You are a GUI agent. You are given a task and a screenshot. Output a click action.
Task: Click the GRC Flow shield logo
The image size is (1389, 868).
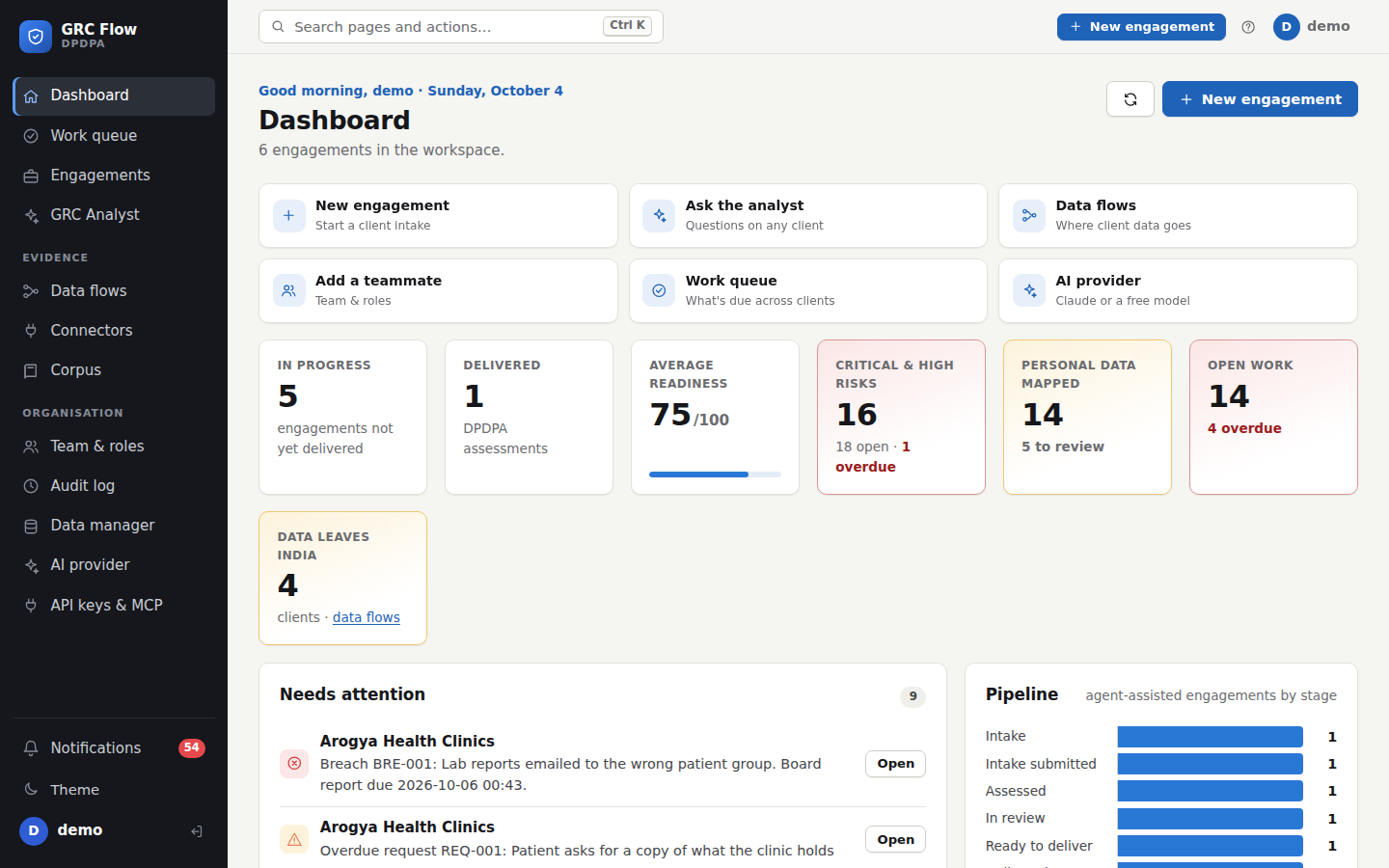36,37
